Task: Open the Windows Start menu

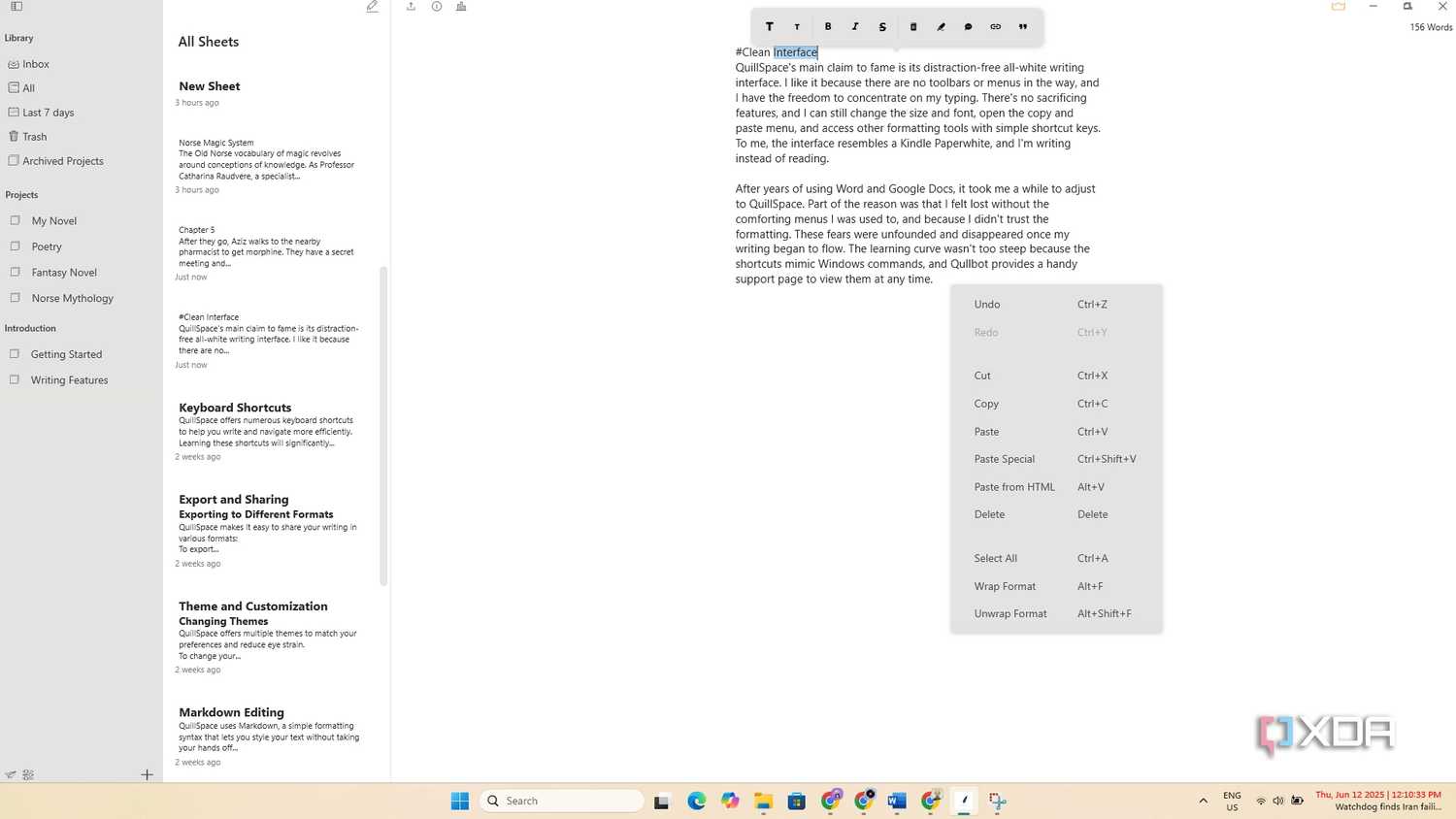Action: click(460, 801)
